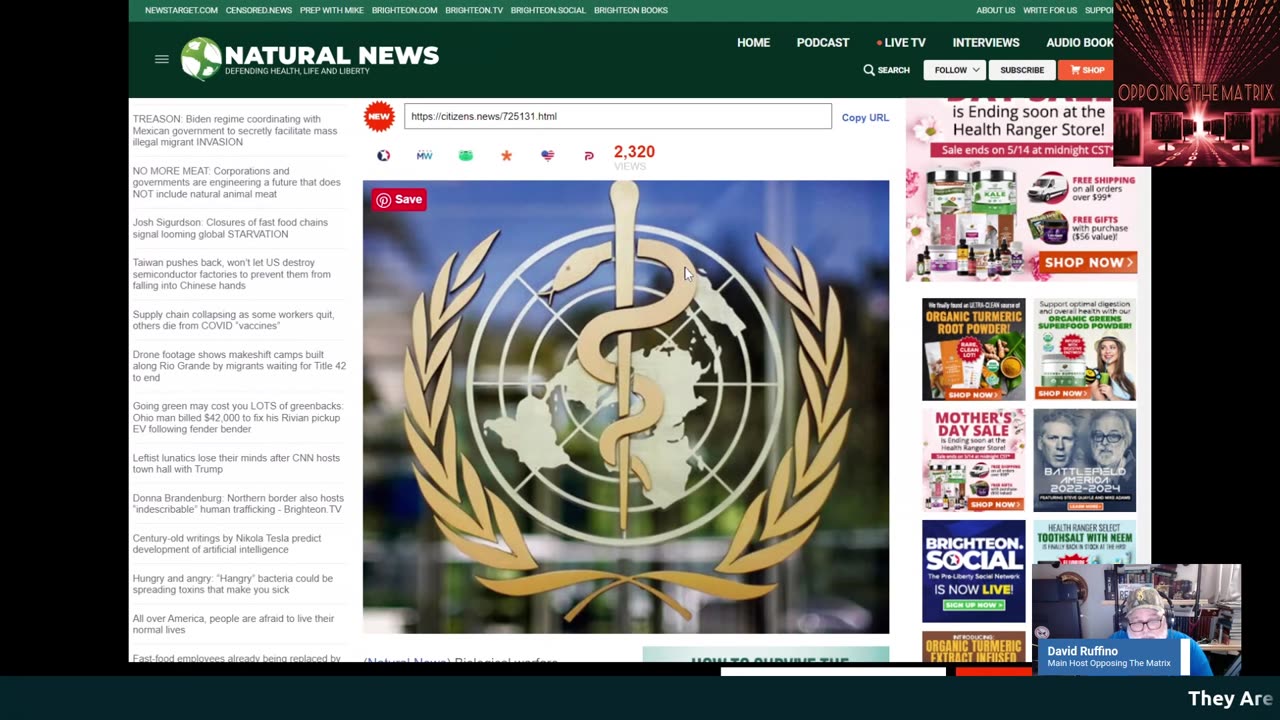Open ABOUT US top link
Viewport: 1280px width, 720px height.
[x=995, y=10]
